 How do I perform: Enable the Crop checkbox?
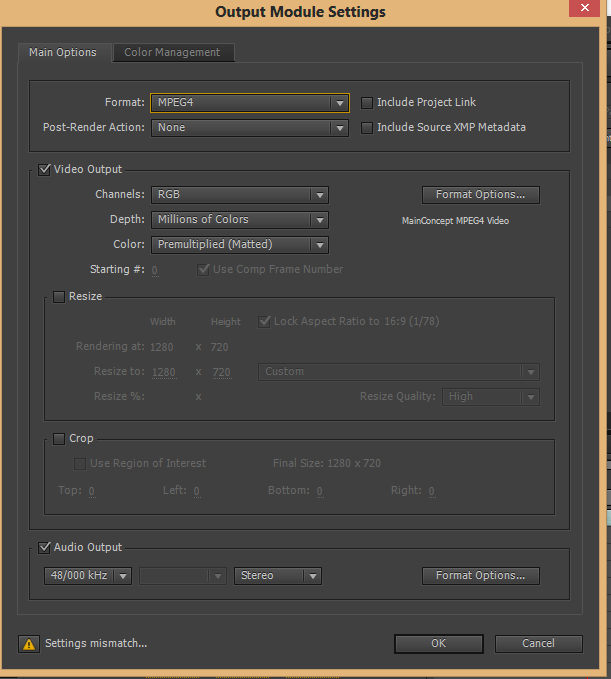(x=59, y=439)
